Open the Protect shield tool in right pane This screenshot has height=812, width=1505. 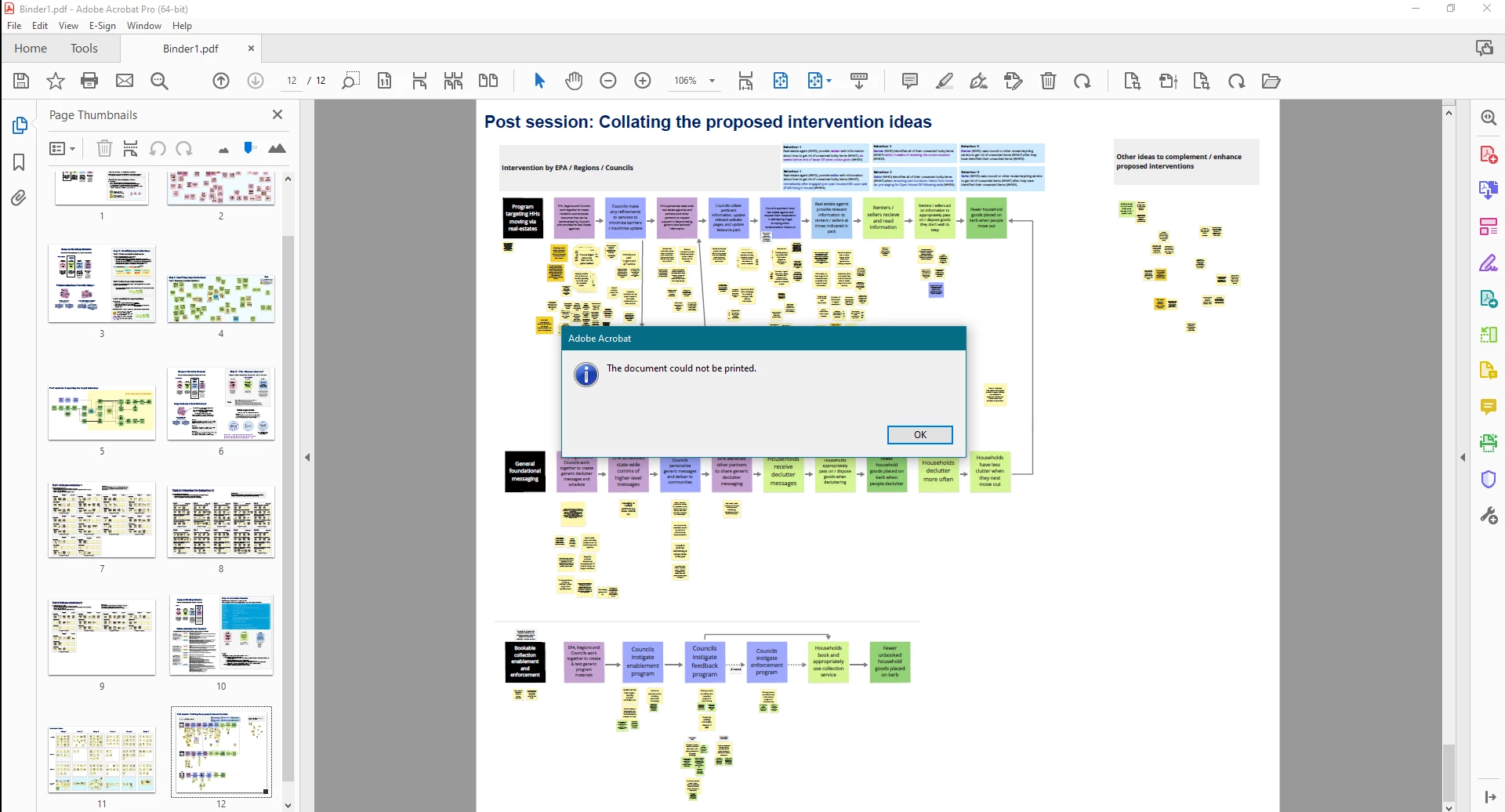tap(1489, 479)
